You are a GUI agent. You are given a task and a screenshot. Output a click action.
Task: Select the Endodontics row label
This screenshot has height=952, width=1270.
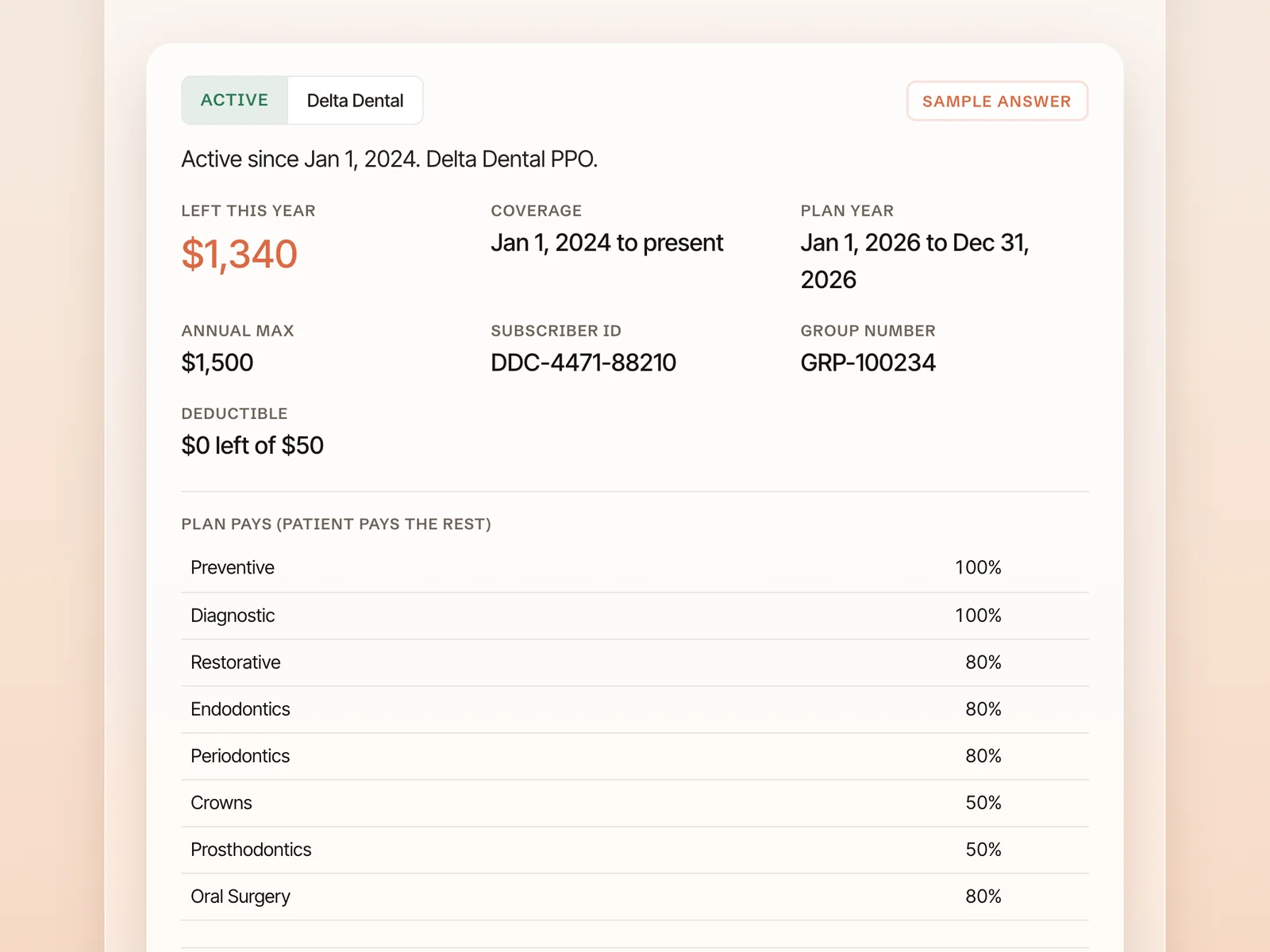click(241, 709)
